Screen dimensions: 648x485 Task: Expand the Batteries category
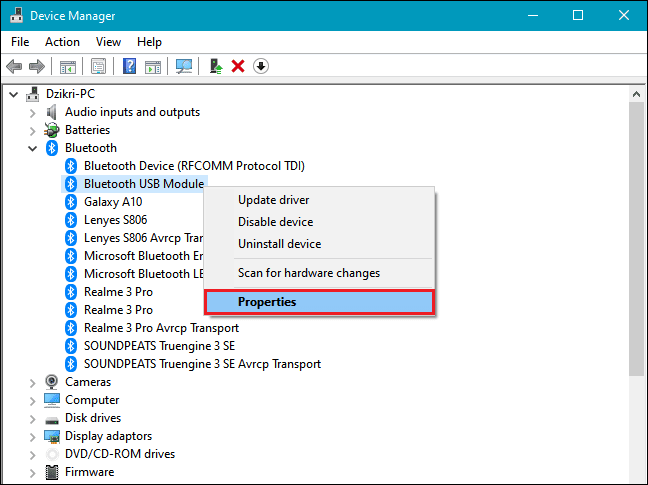pos(33,131)
